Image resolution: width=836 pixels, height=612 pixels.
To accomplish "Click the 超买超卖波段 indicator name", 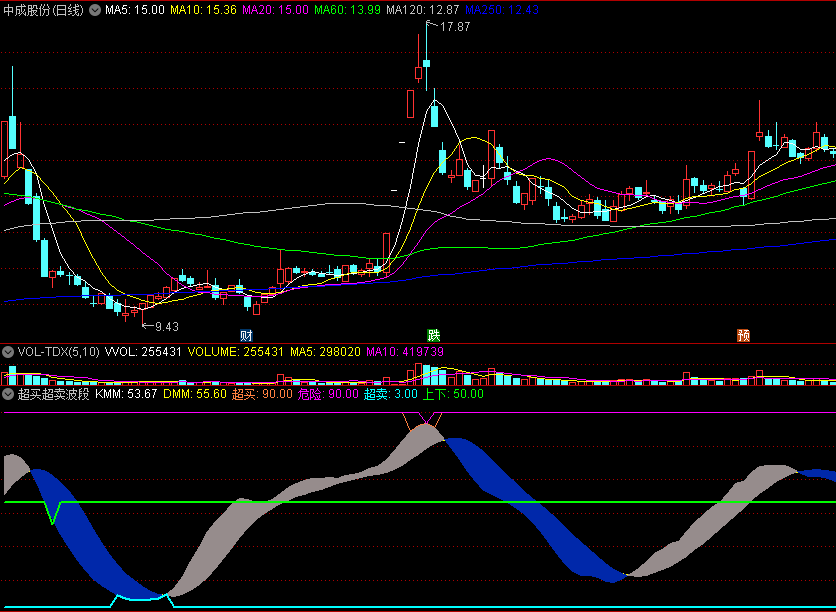I will [x=53, y=394].
